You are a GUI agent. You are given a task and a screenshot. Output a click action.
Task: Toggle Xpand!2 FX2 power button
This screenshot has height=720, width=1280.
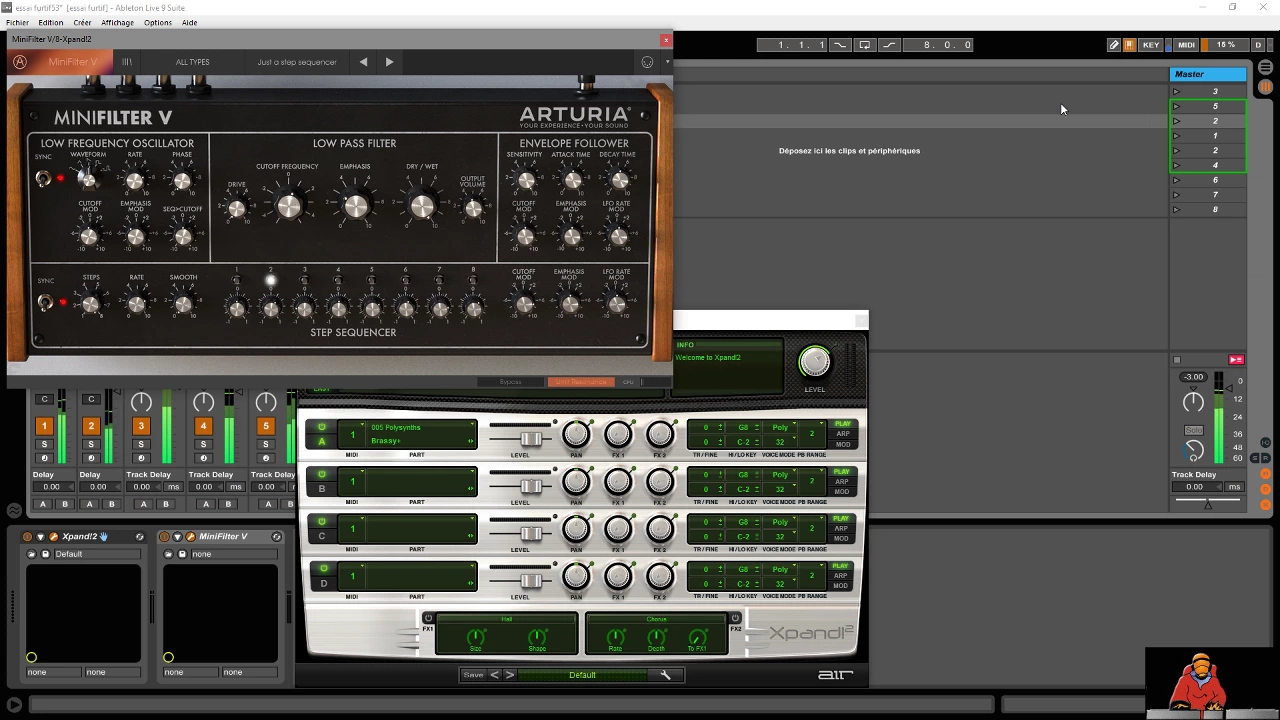click(735, 618)
